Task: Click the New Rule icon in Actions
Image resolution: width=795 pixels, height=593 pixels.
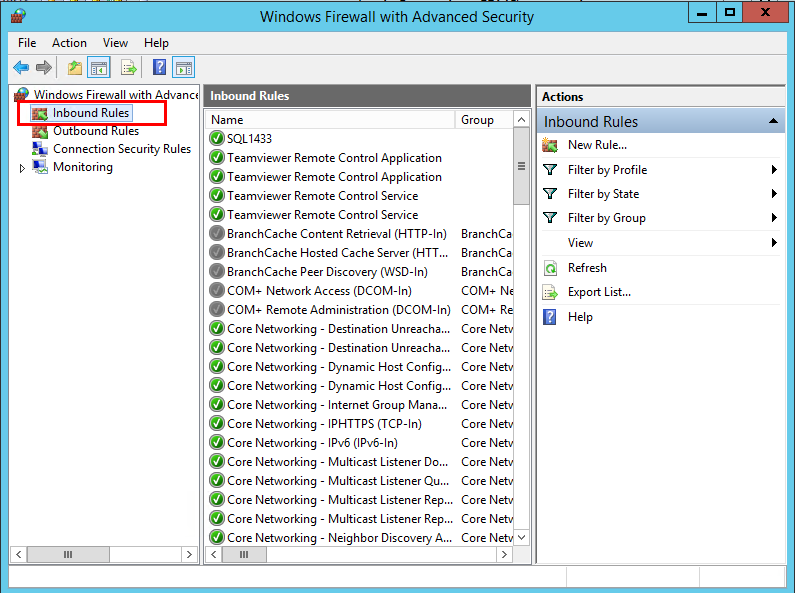Action: point(550,145)
